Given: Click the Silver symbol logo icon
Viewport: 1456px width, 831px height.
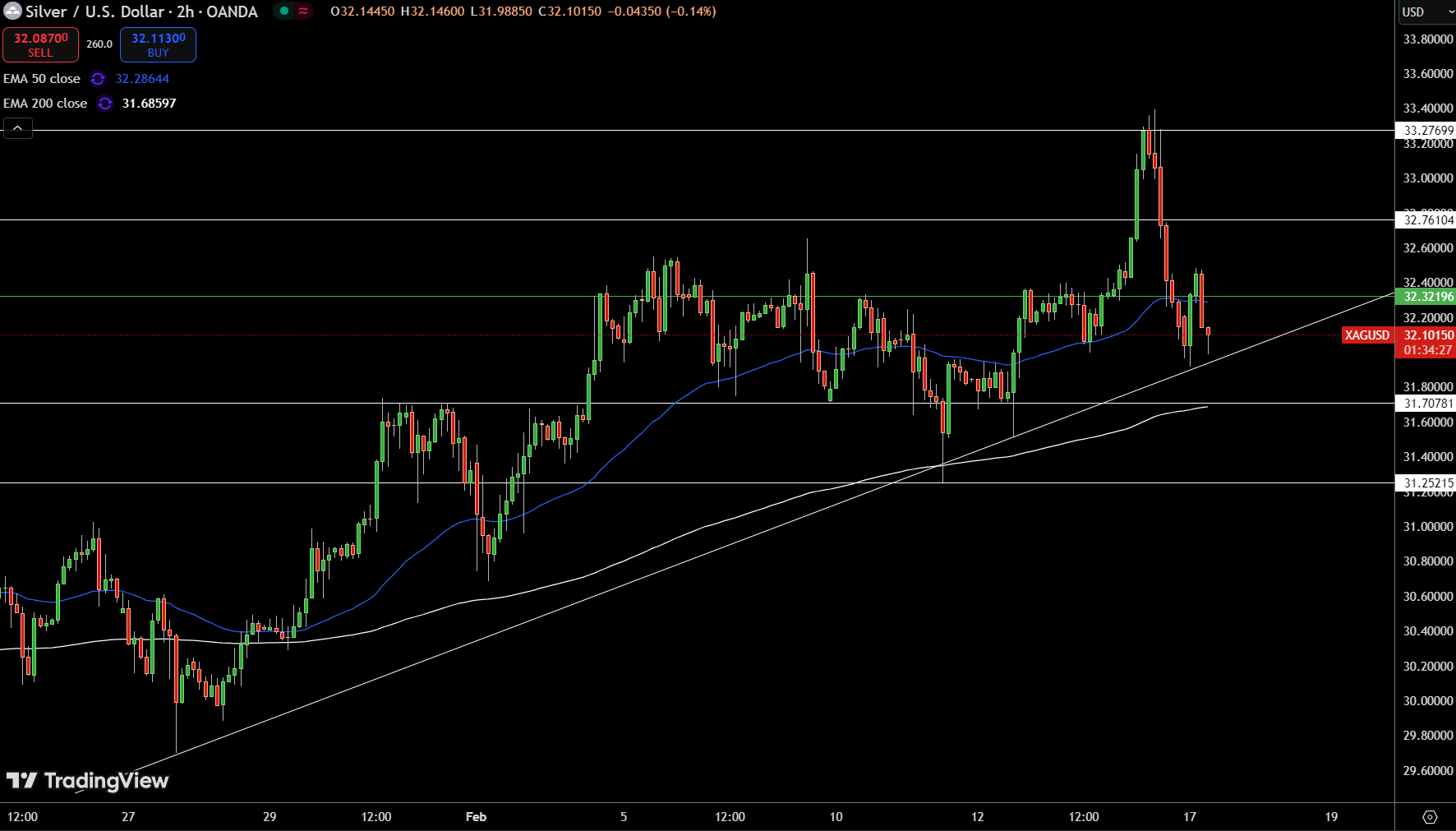Looking at the screenshot, I should click(12, 12).
